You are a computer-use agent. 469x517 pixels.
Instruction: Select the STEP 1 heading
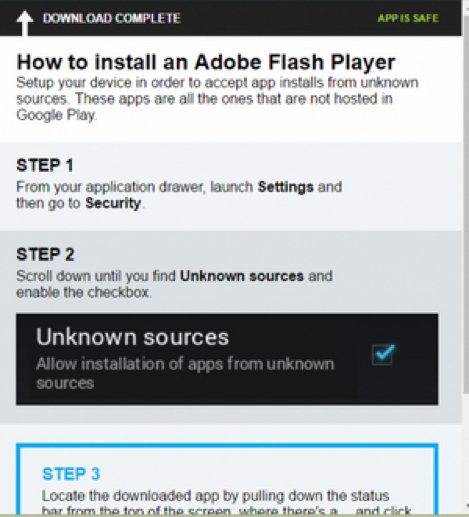pos(45,165)
